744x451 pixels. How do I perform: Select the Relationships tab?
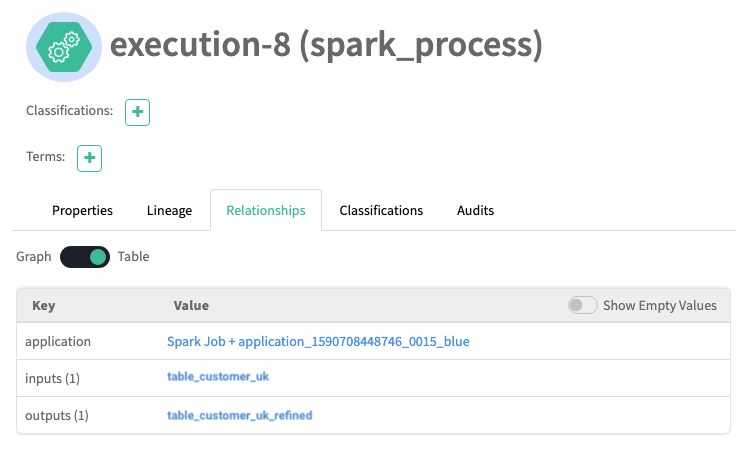coord(266,211)
